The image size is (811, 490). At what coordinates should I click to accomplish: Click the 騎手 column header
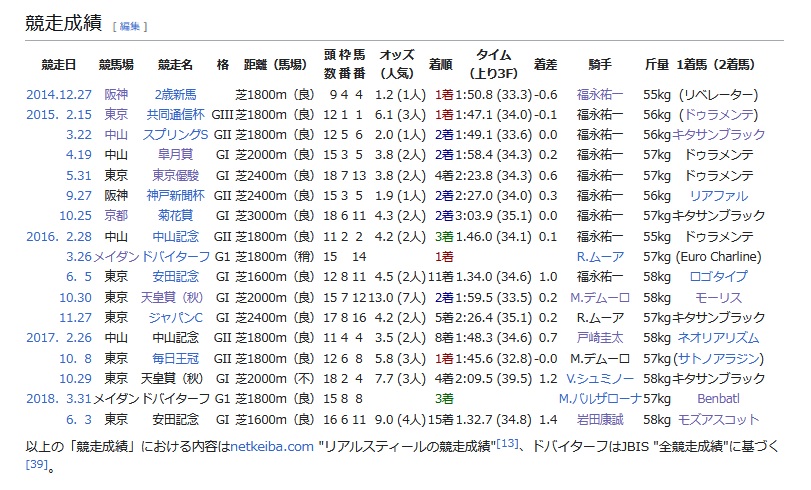click(600, 65)
